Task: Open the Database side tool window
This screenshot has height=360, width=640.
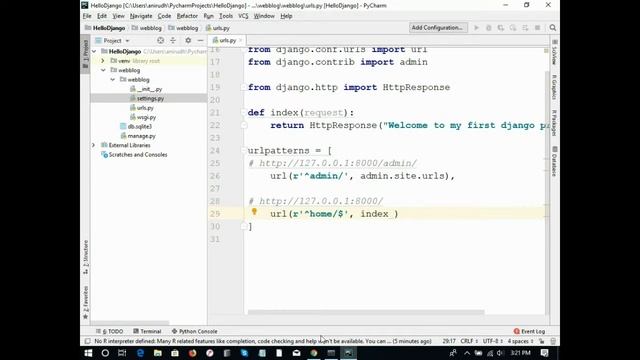Action: tap(554, 162)
